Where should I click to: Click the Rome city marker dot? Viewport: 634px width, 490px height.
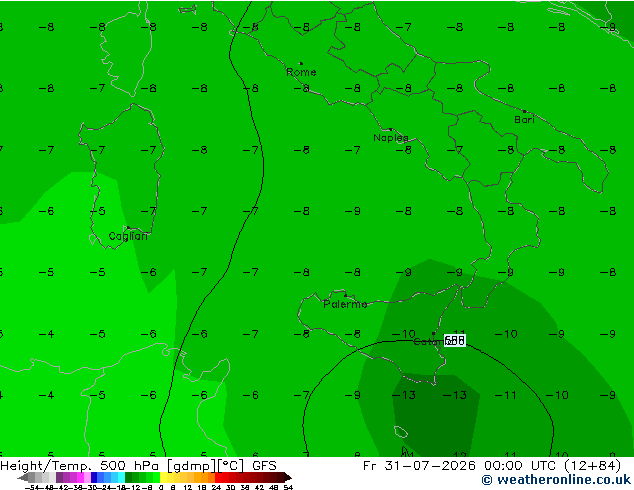pyautogui.click(x=301, y=63)
